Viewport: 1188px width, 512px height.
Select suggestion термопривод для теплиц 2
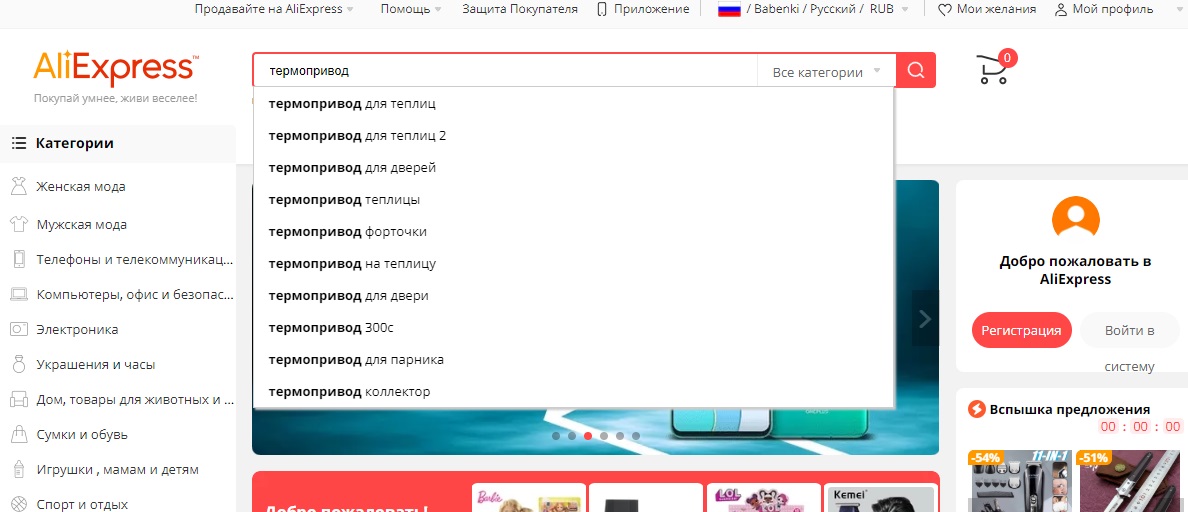click(357, 136)
